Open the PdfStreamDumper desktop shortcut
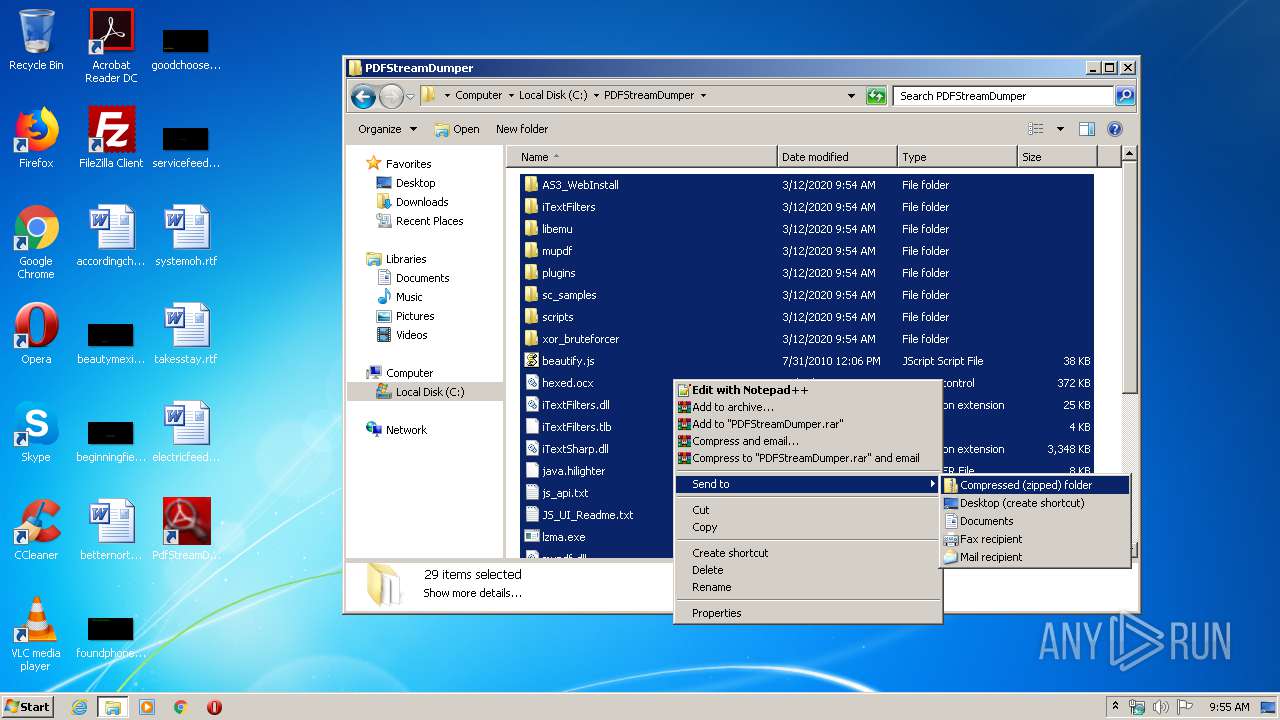 [187, 530]
